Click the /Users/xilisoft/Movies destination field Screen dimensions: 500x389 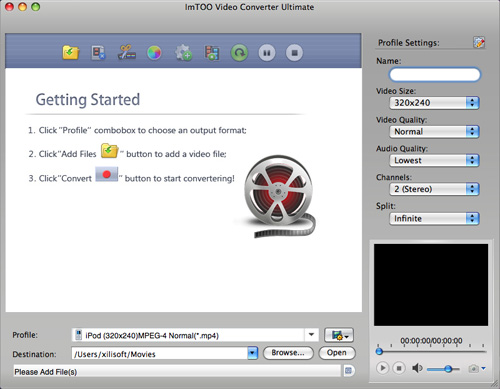click(160, 354)
